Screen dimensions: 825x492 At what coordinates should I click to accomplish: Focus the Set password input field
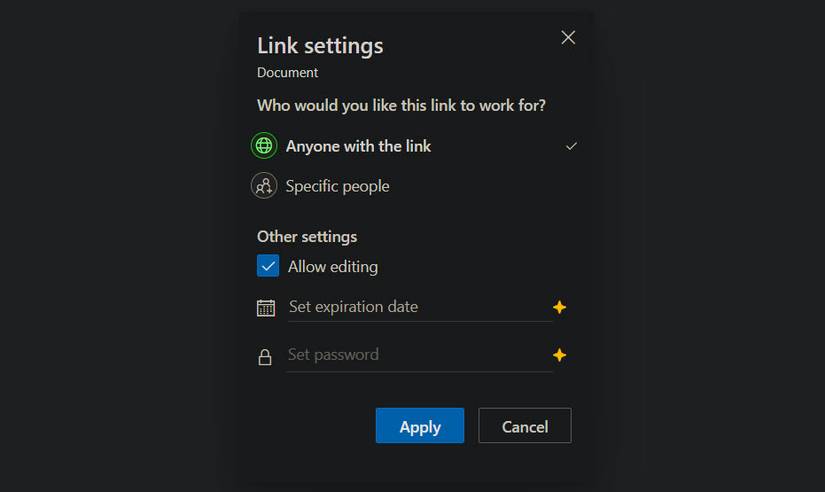point(419,355)
